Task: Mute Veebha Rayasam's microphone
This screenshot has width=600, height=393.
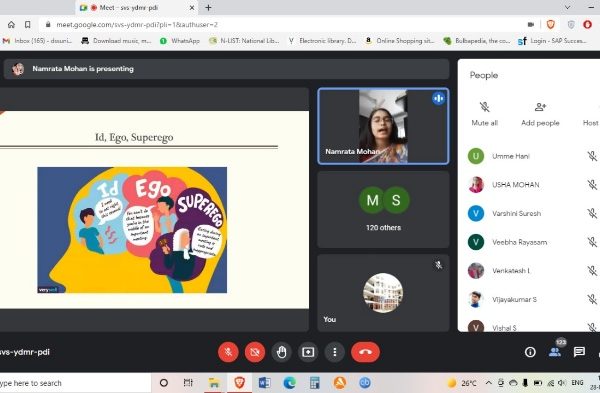Action: [x=592, y=242]
